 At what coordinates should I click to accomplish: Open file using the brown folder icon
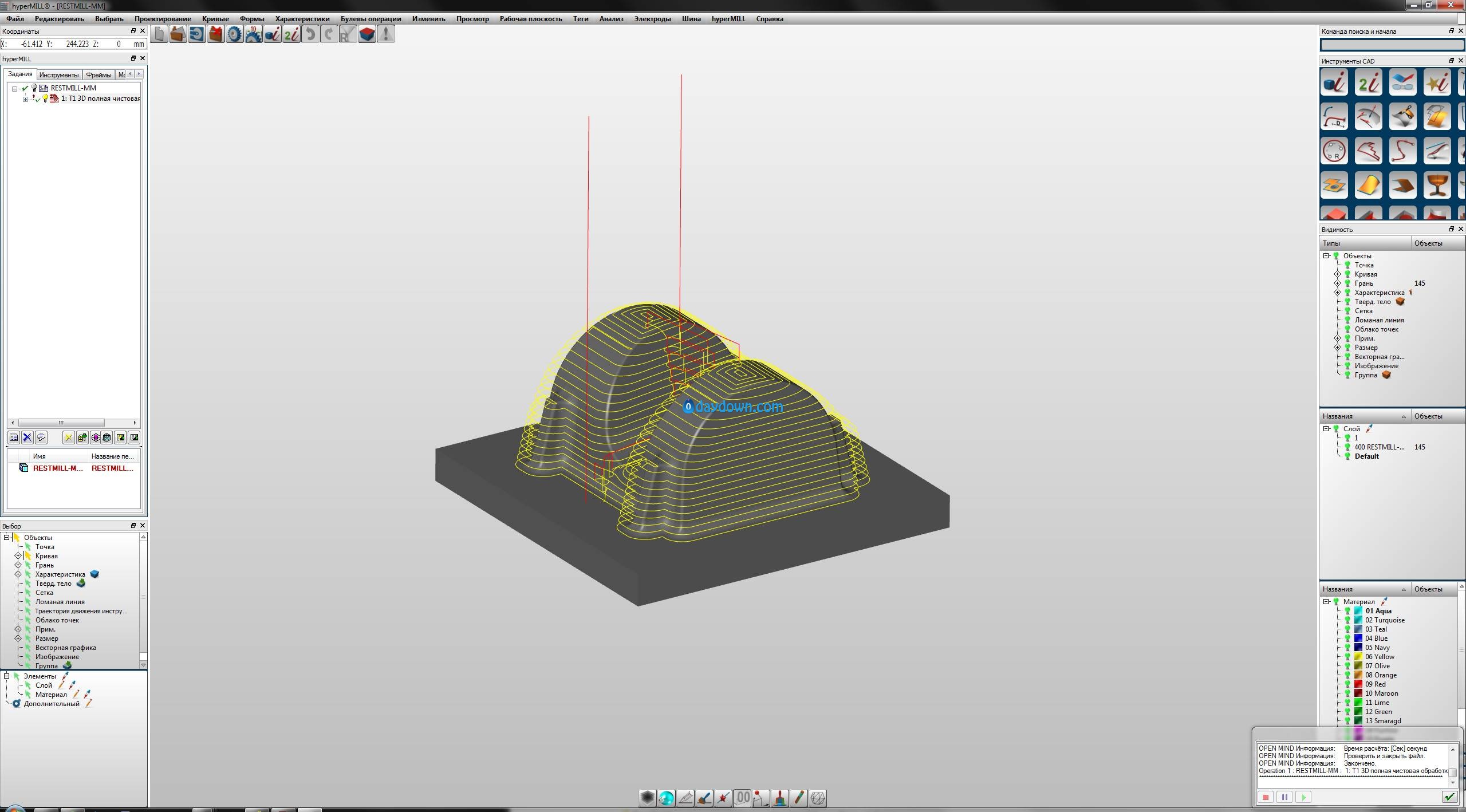pos(178,34)
